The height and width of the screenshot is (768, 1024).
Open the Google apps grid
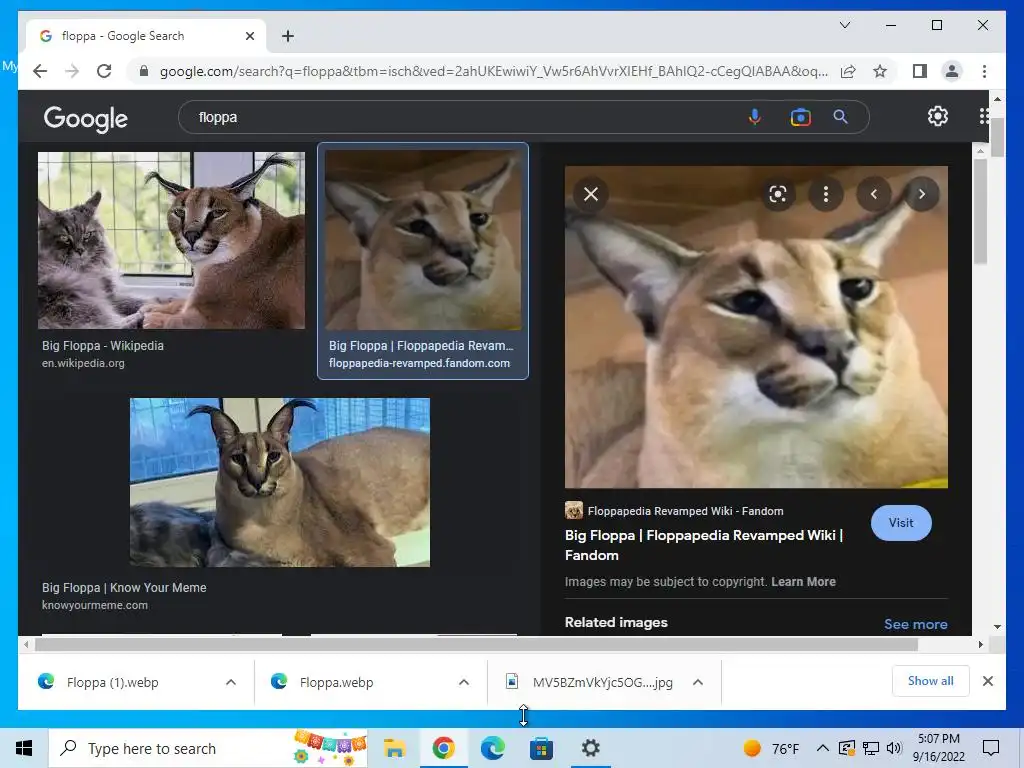pyautogui.click(x=984, y=116)
